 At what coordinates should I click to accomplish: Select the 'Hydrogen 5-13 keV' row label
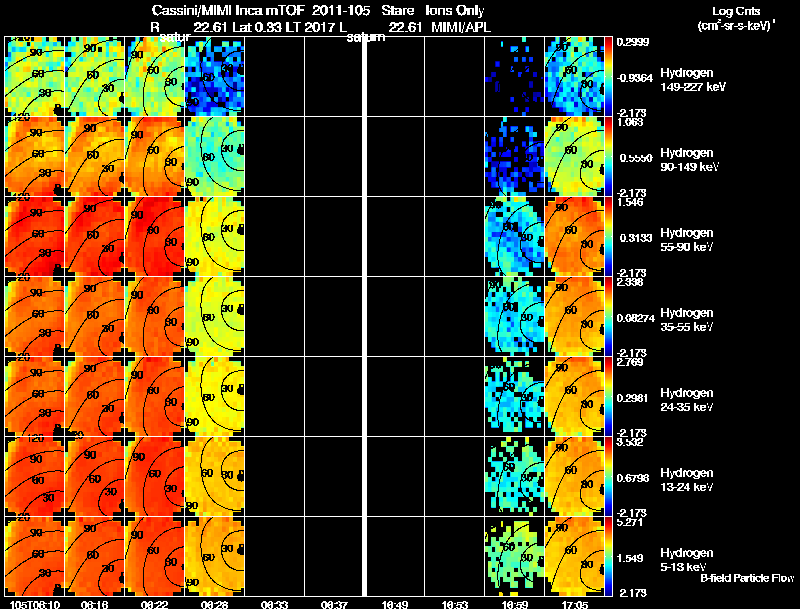pos(687,560)
